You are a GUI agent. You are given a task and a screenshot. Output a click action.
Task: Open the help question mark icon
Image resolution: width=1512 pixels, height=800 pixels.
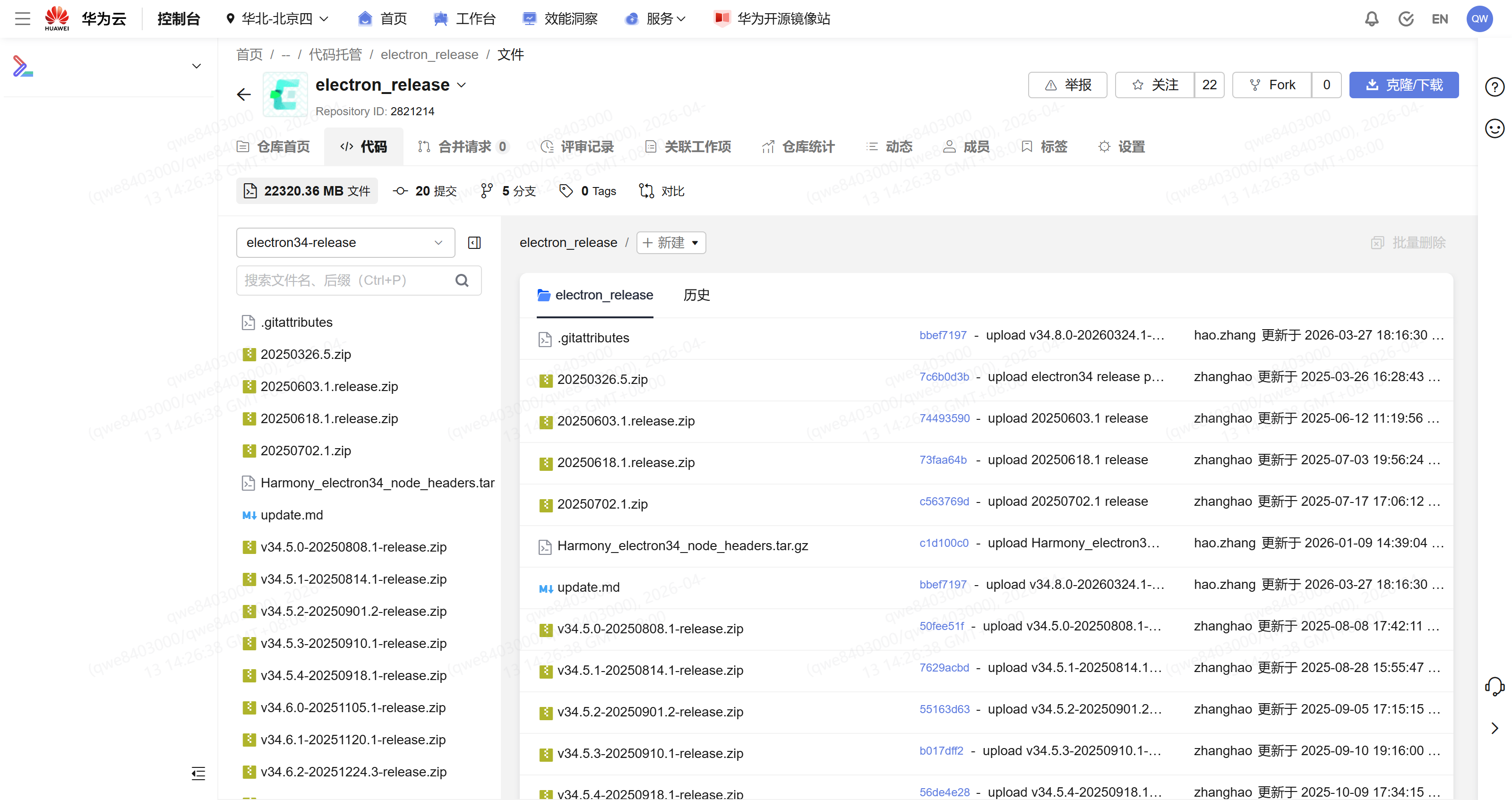click(x=1495, y=87)
